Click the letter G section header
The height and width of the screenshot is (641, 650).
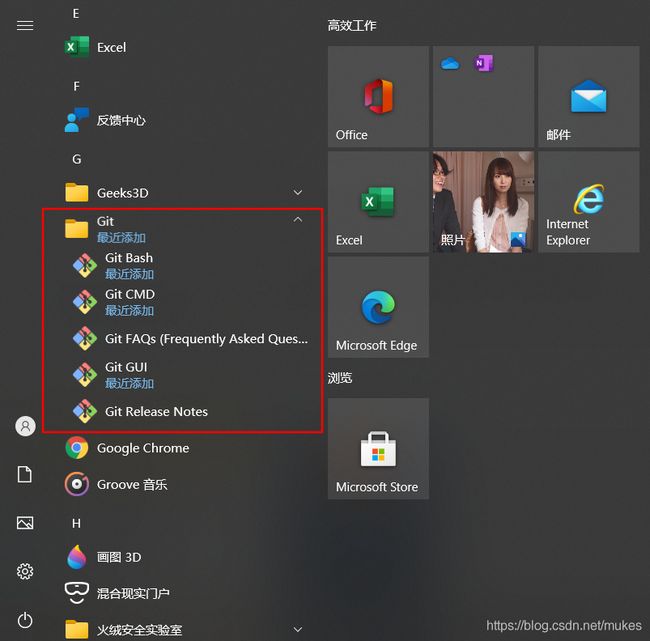77,159
